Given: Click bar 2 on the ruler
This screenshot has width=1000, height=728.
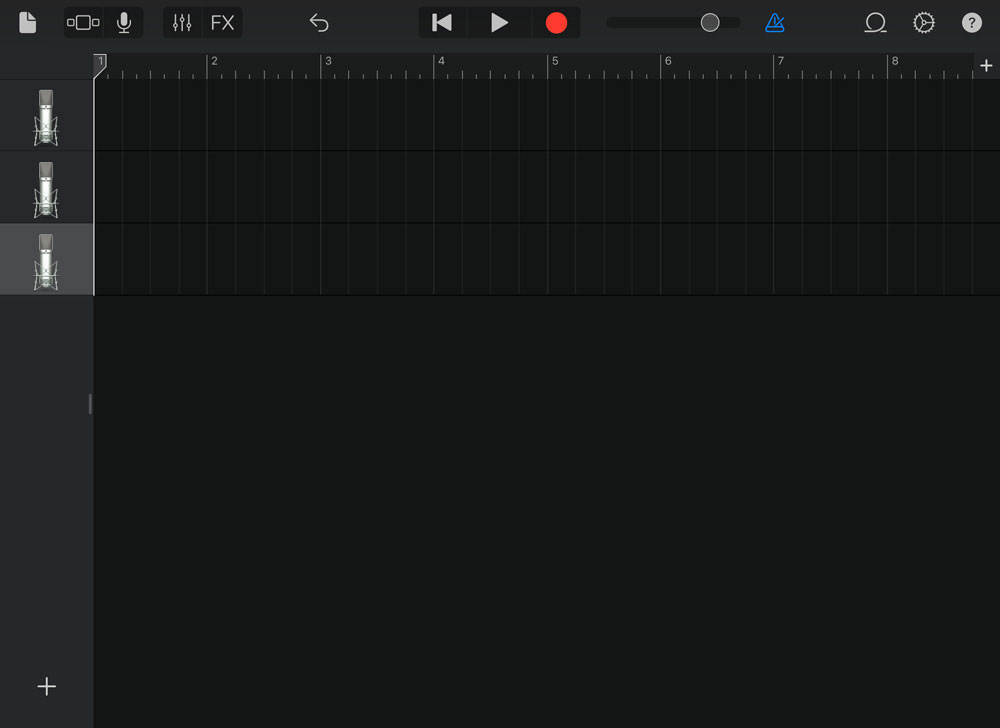Looking at the screenshot, I should 214,61.
